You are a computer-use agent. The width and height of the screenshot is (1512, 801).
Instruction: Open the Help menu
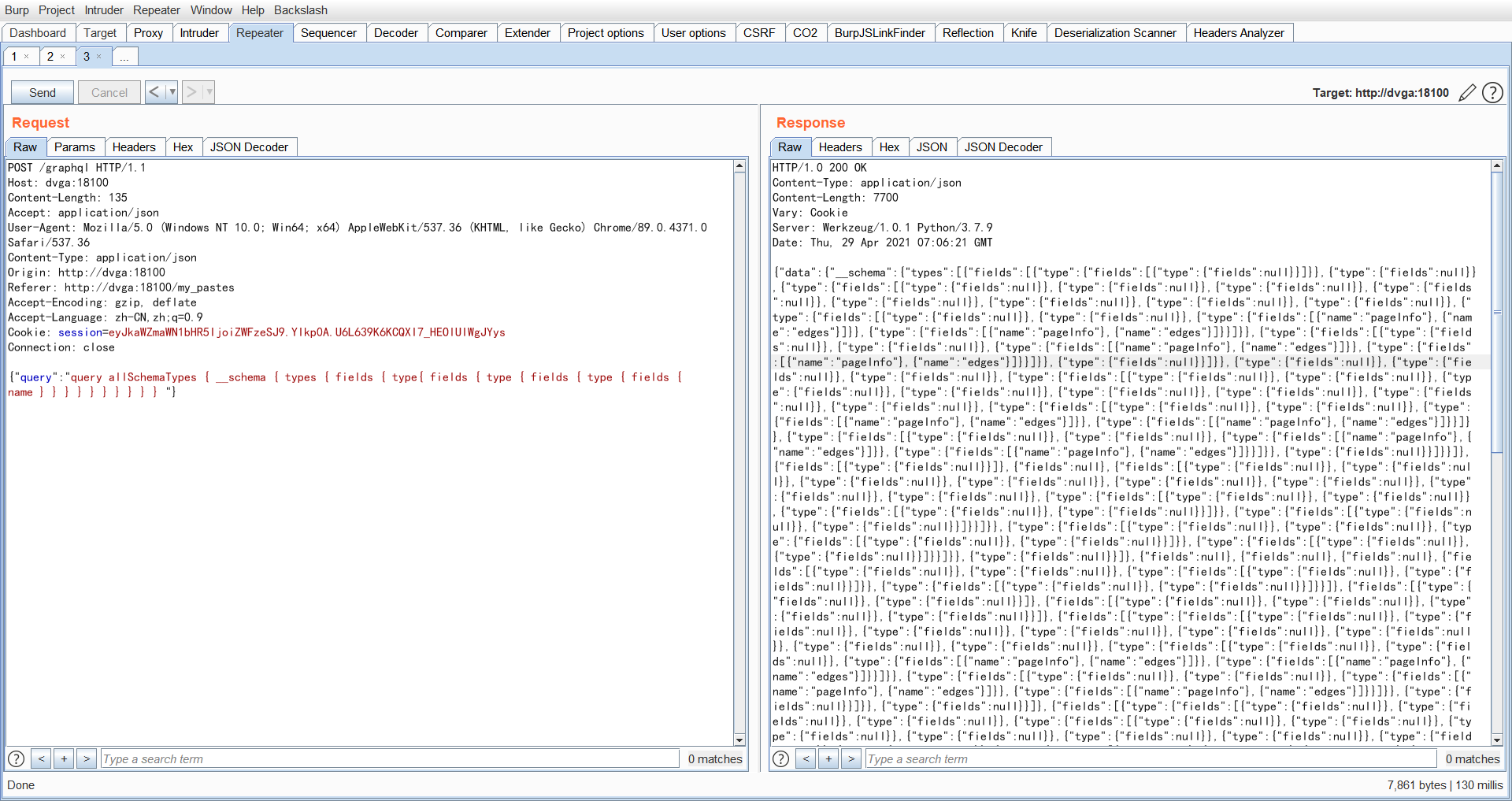(253, 10)
